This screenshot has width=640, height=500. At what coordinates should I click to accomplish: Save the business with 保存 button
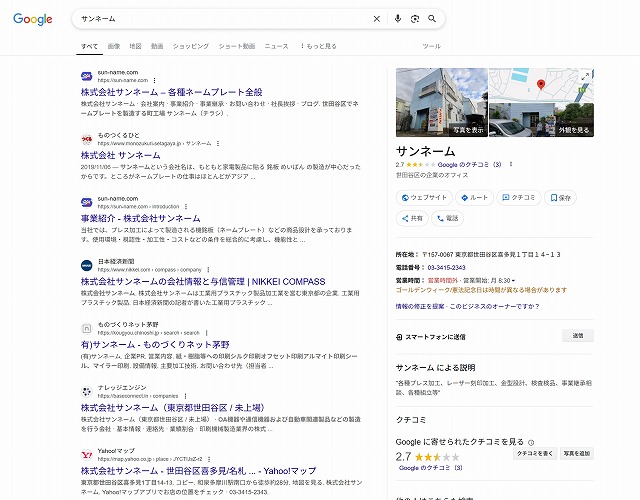[560, 198]
